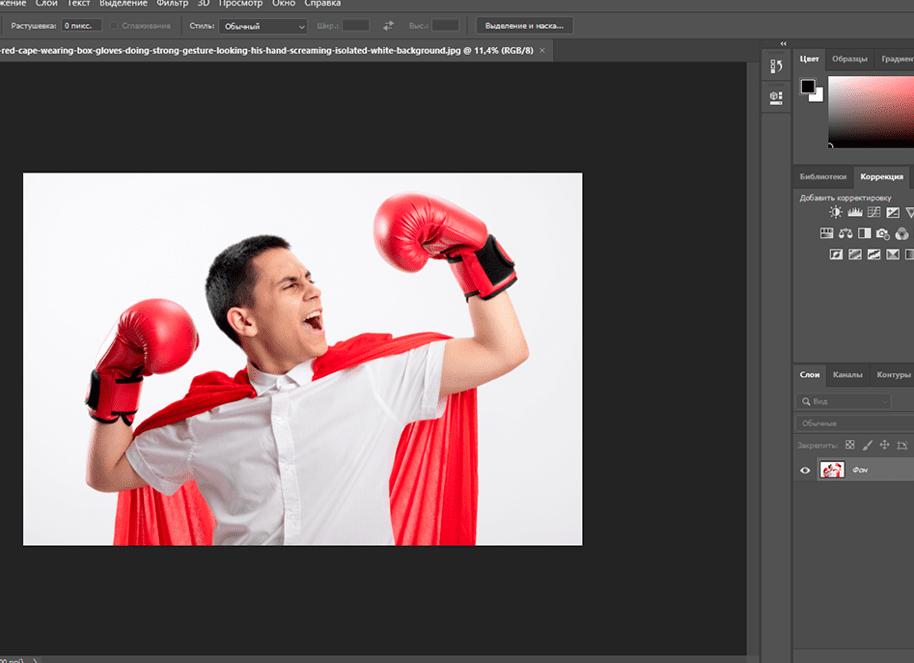Hide the Фон layer with eye icon
This screenshot has width=914, height=663.
coord(805,470)
